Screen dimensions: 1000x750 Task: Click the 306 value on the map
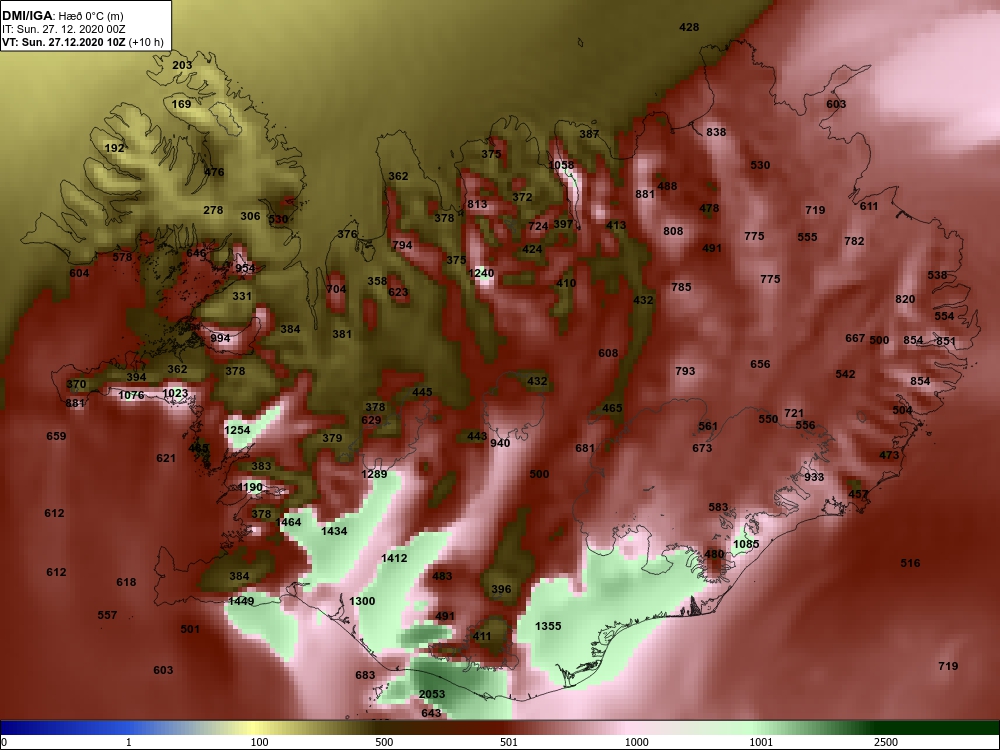click(x=250, y=217)
